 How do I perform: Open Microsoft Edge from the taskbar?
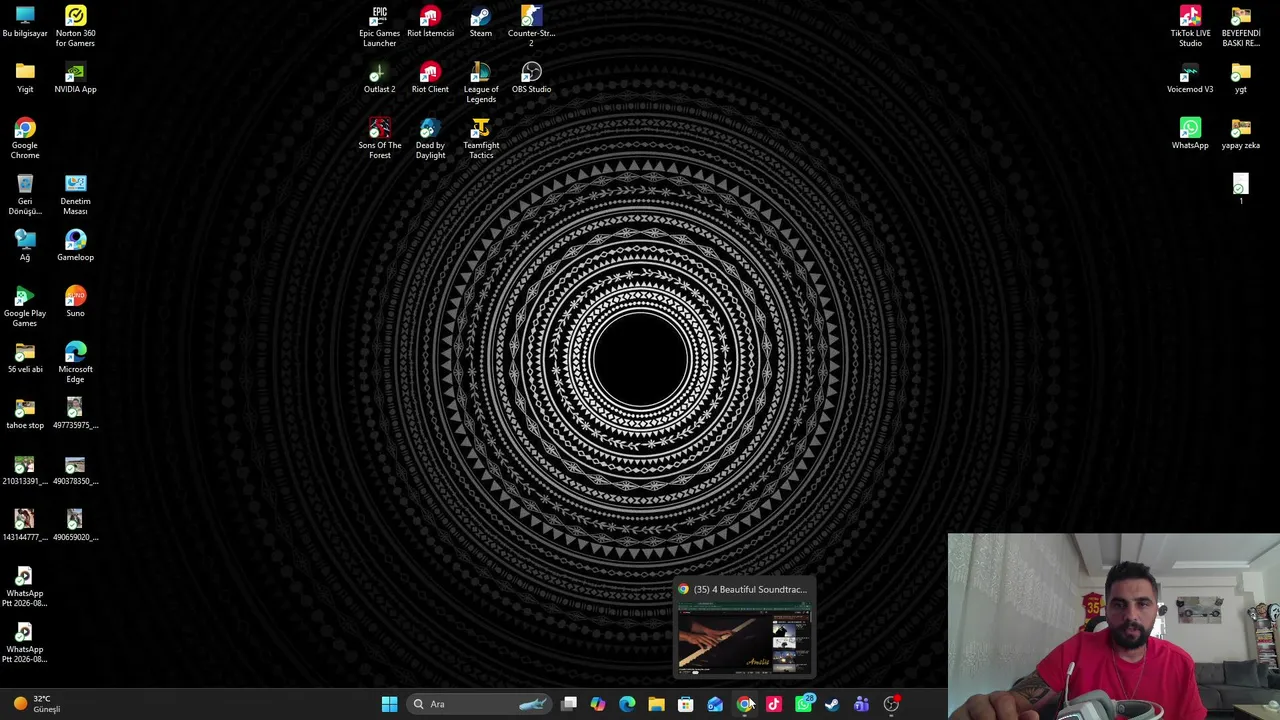[x=627, y=704]
